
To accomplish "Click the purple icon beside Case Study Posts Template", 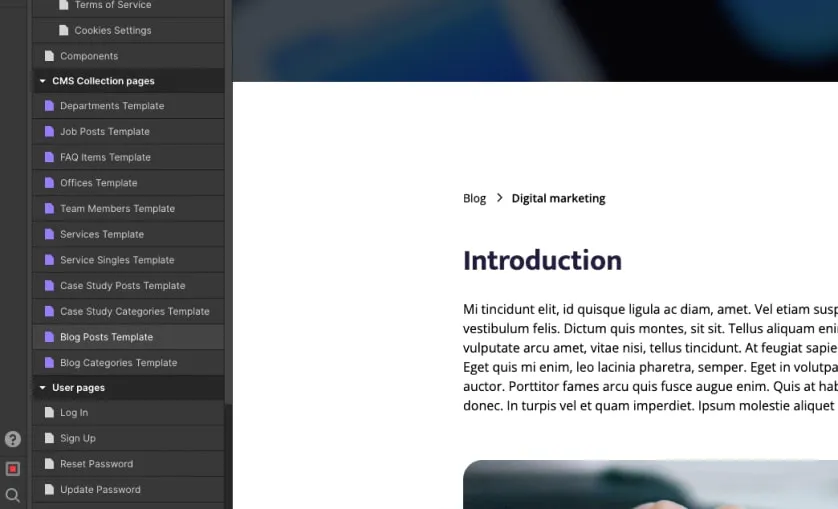I will pyautogui.click(x=49, y=286).
